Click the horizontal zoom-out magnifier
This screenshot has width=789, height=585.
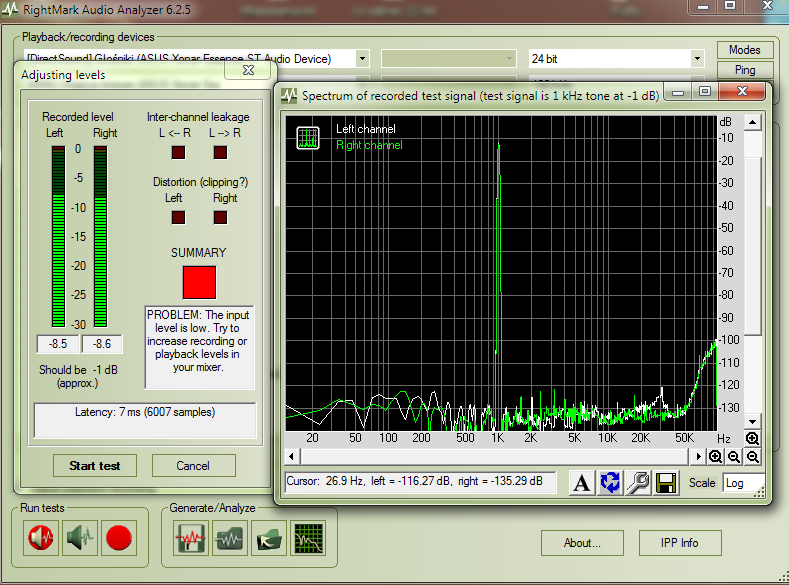tap(734, 457)
